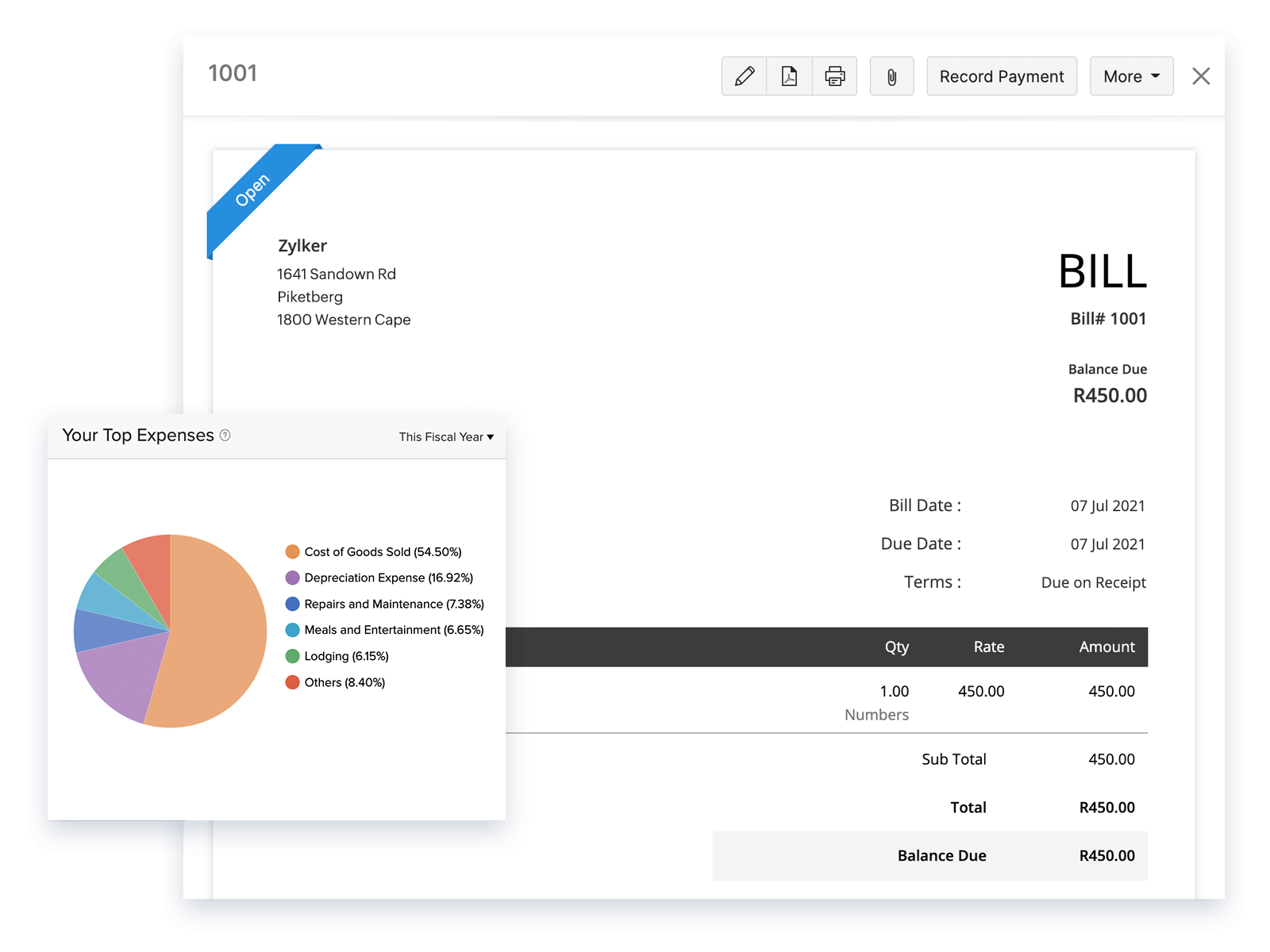
Task: Open help for Your Top Expenses
Action: (x=225, y=436)
